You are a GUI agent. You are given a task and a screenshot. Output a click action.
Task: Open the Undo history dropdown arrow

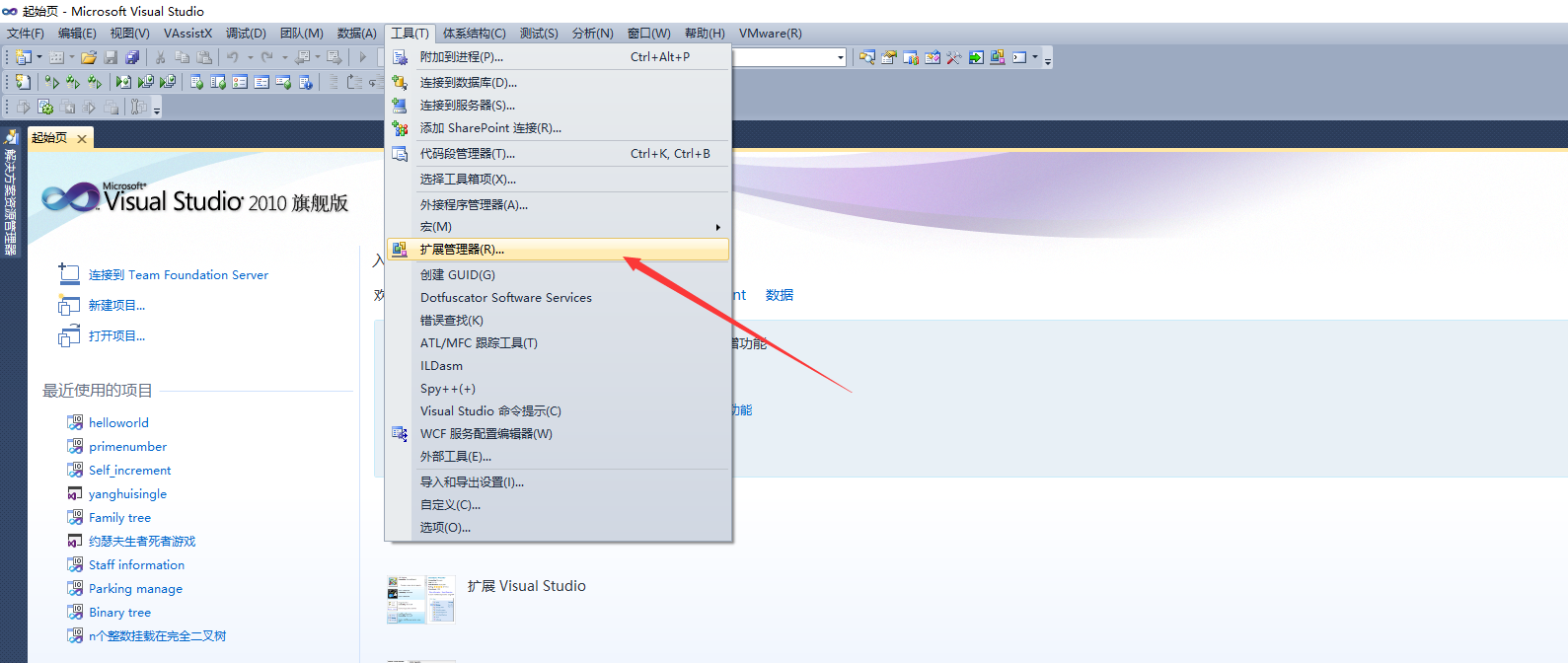[x=251, y=57]
